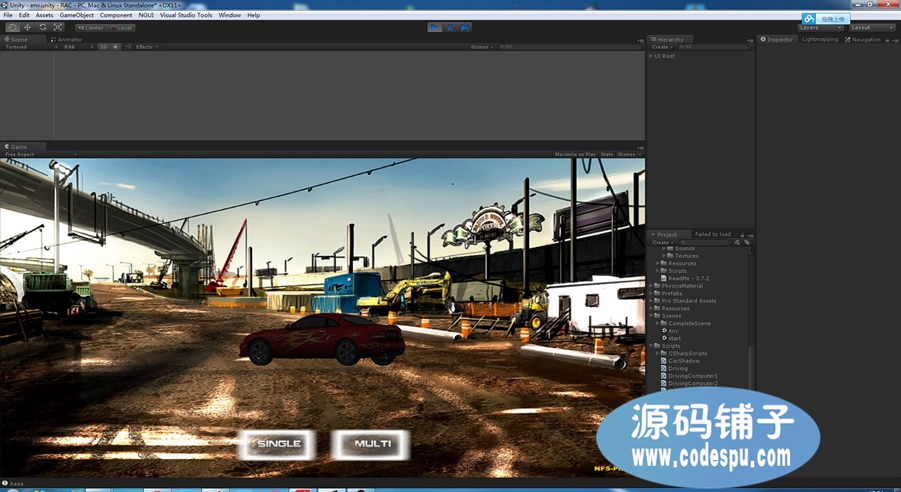The height and width of the screenshot is (492, 901).
Task: Click the Step frame button
Action: click(465, 28)
